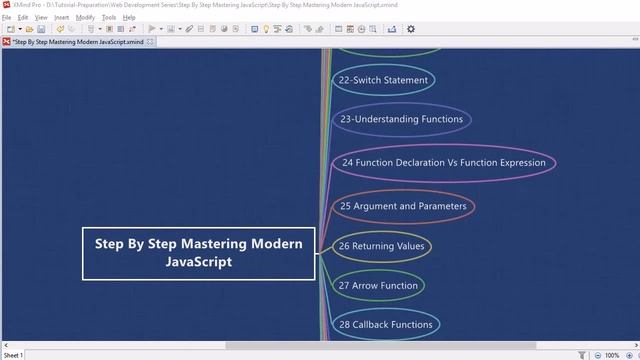The image size is (640, 360).
Task: Click the Presentation play icon
Action: [152, 29]
